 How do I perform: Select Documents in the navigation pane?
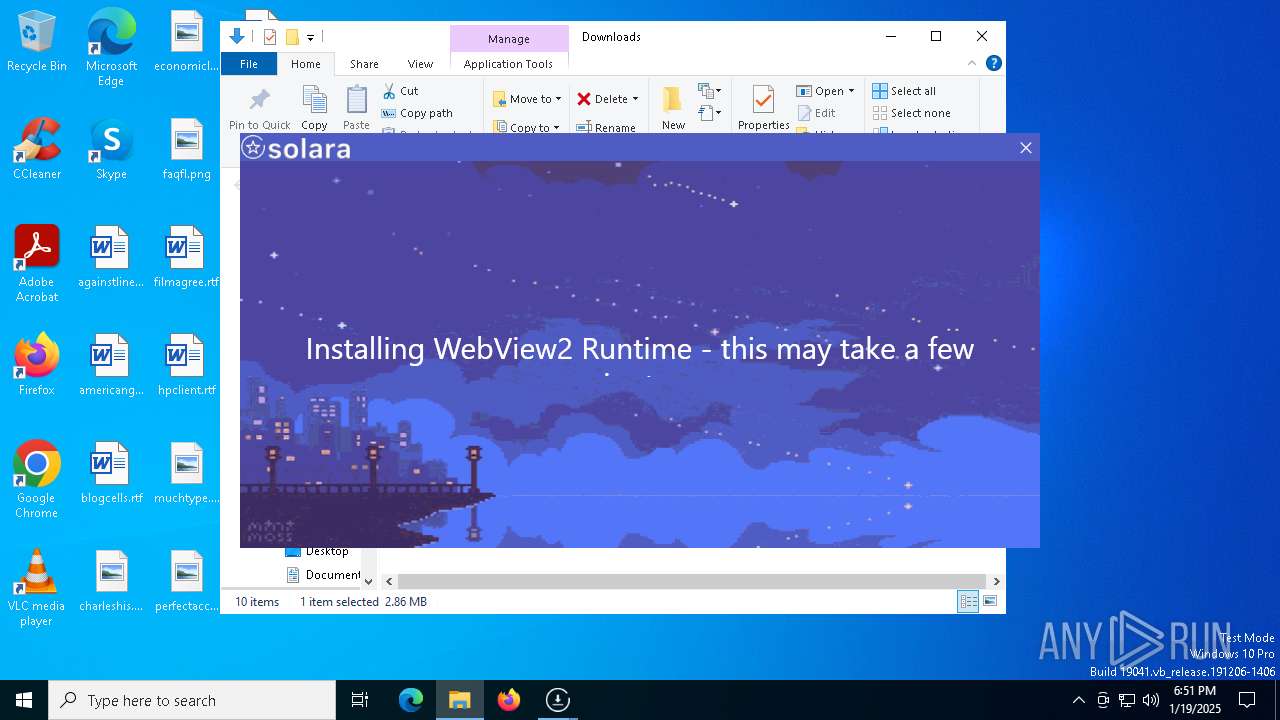pos(323,575)
